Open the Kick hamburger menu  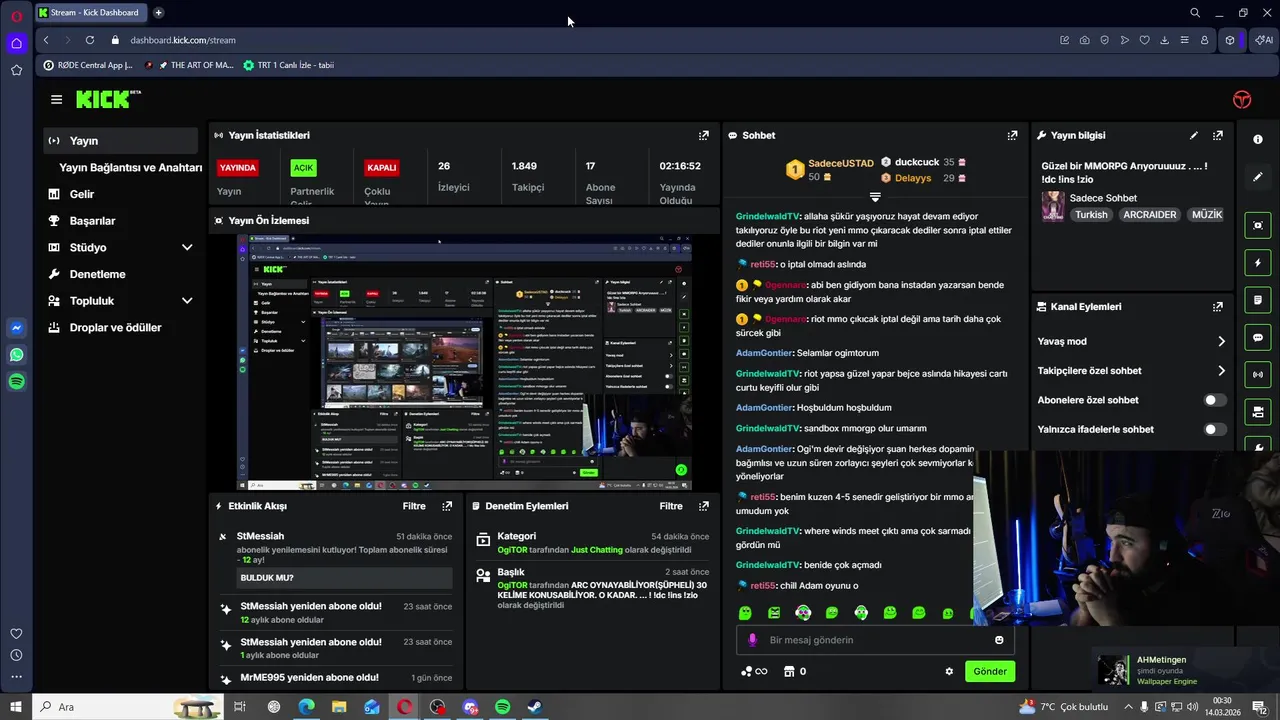(56, 99)
